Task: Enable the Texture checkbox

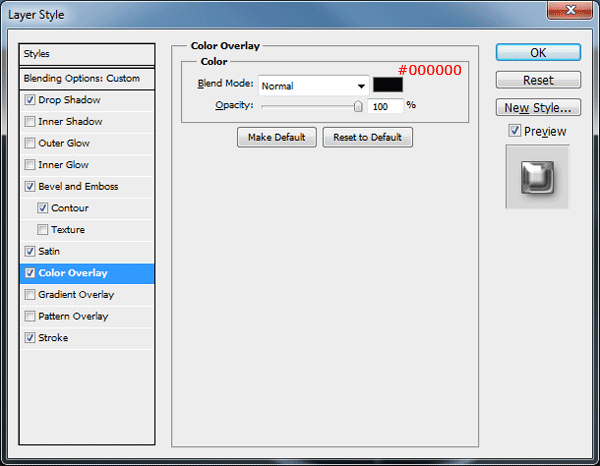Action: click(42, 230)
